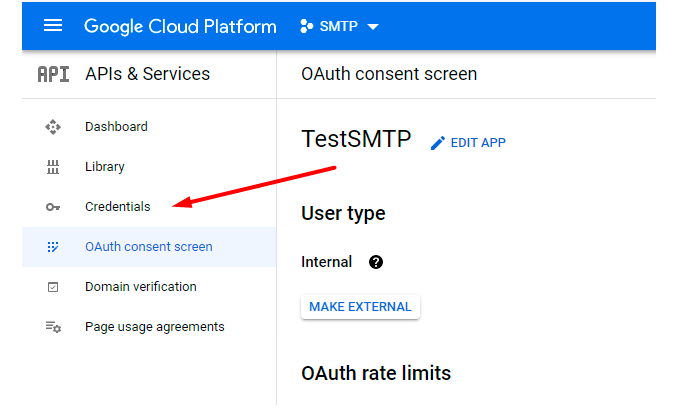Viewport: 683px width, 408px height.
Task: Click the Dashboard icon in sidebar
Action: [53, 127]
